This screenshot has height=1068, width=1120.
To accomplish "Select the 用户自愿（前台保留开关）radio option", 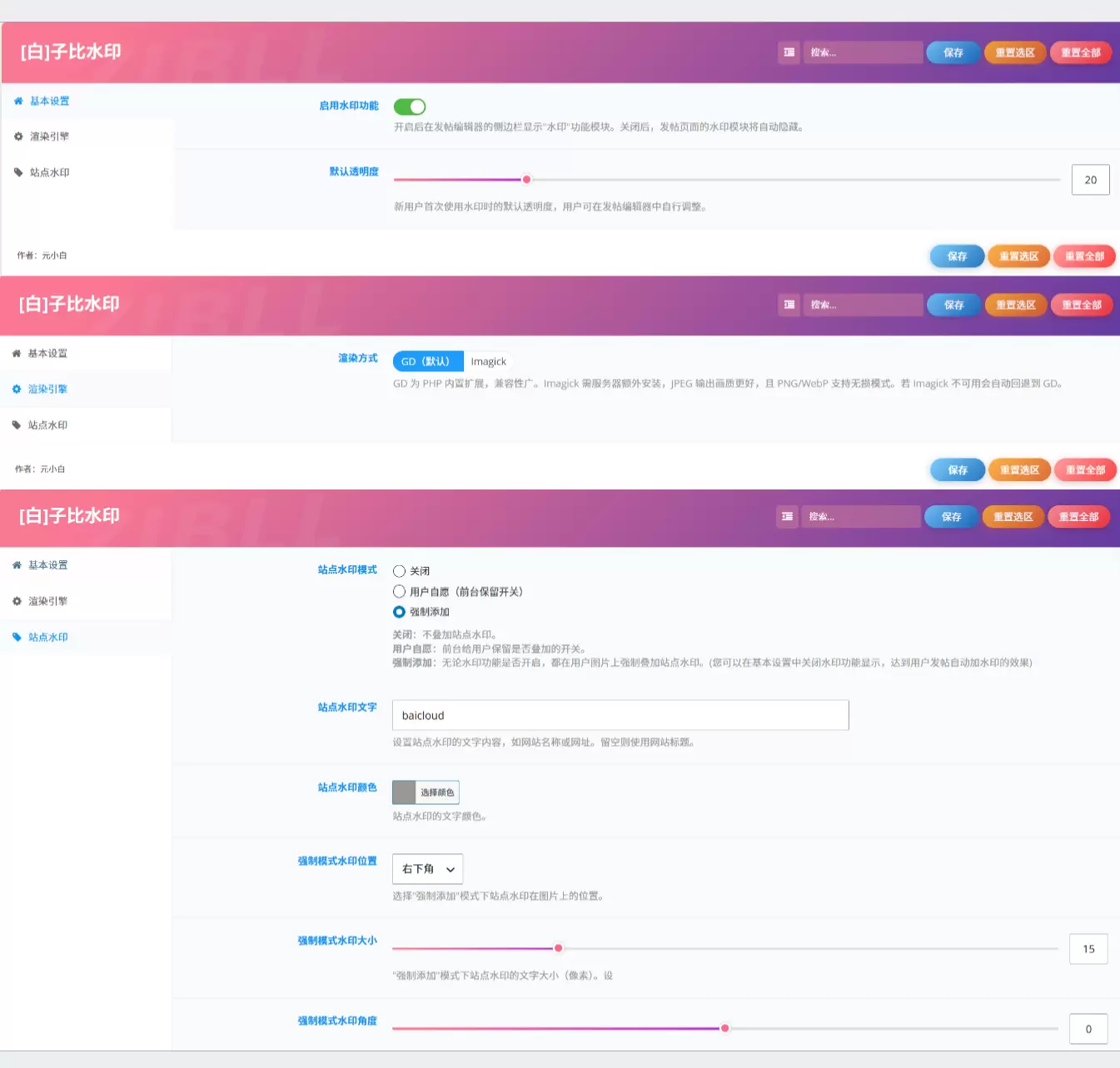I will (x=399, y=591).
